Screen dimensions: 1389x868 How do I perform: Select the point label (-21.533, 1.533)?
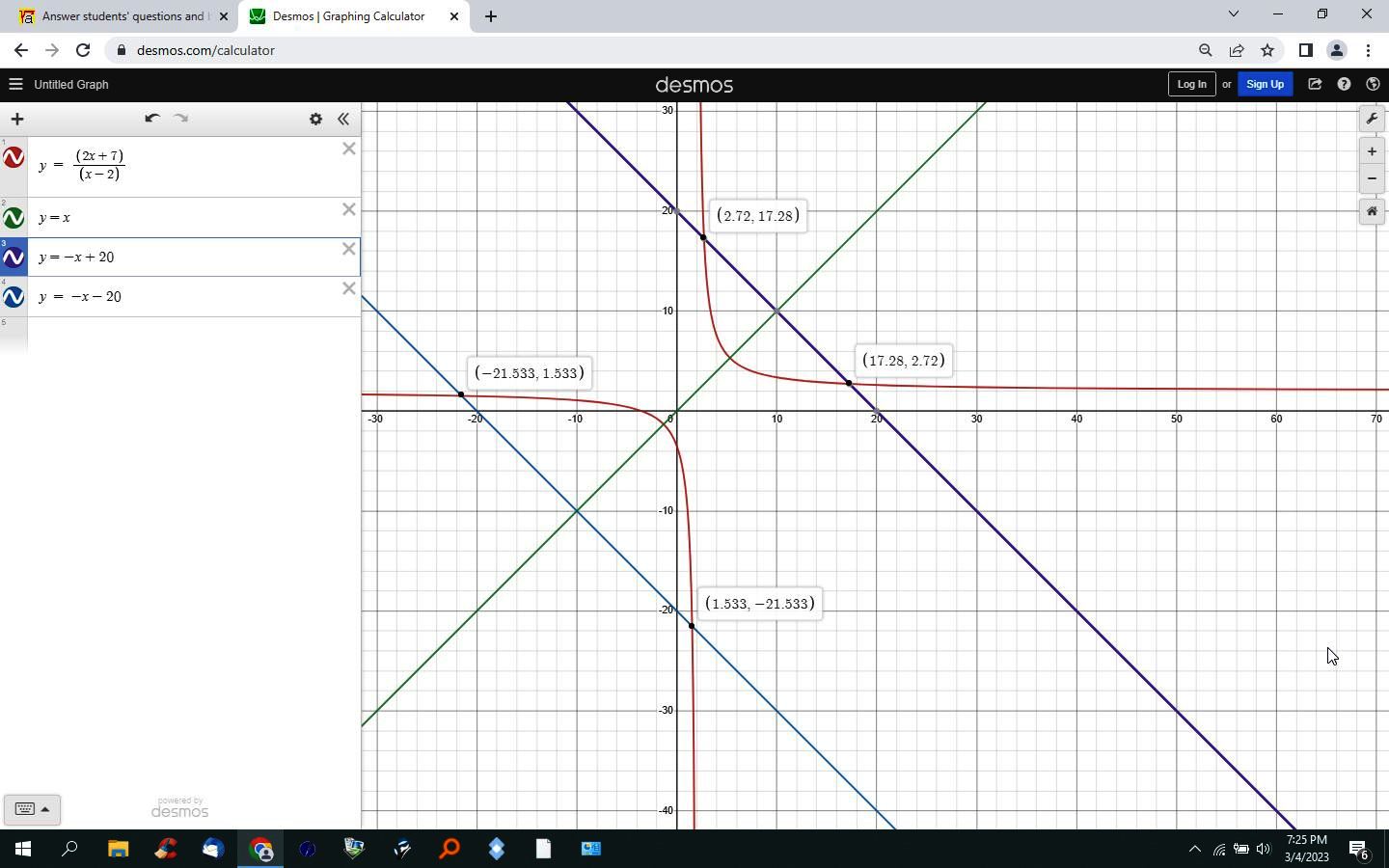(x=529, y=373)
